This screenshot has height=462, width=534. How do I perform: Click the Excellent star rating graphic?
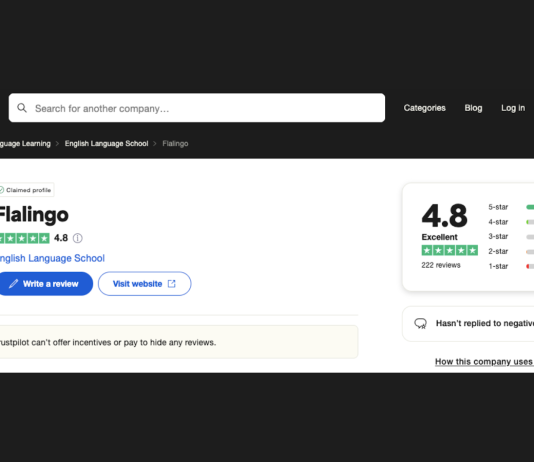click(450, 250)
